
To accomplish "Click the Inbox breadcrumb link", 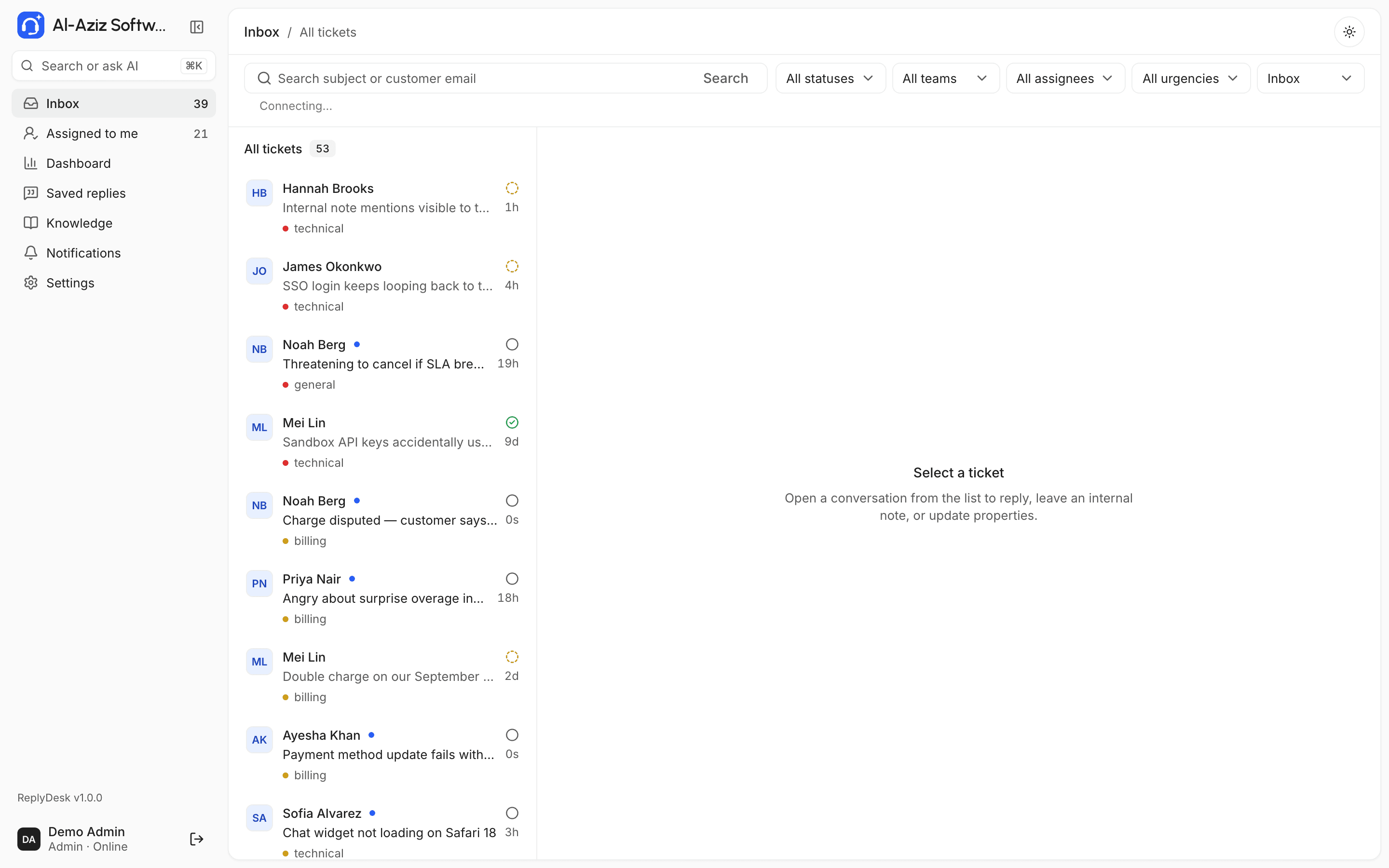I will tap(261, 32).
